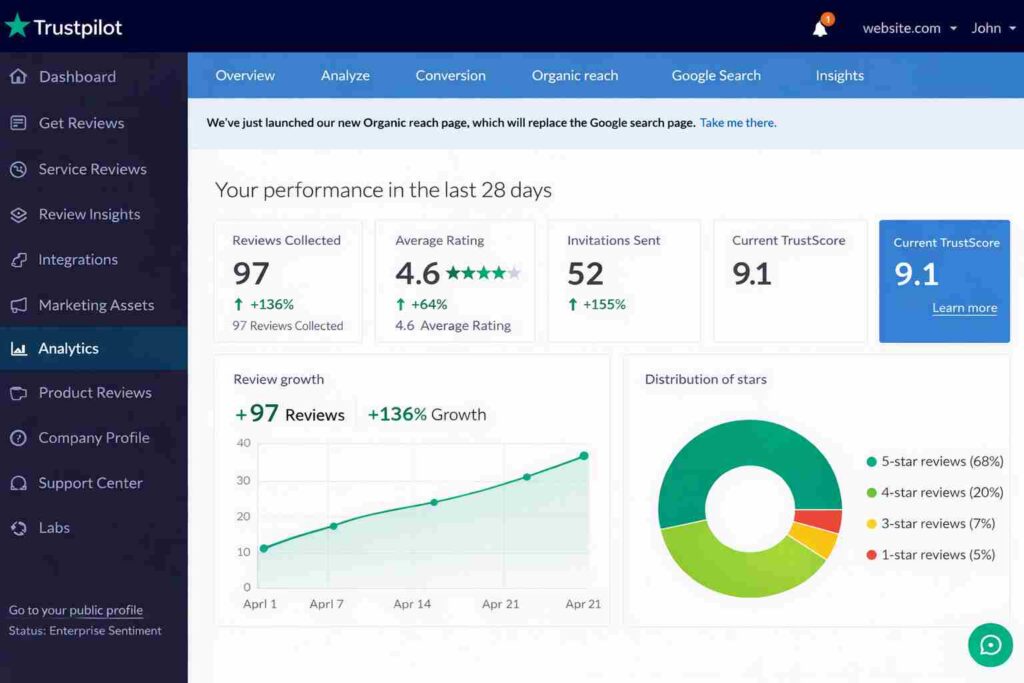Select the Labs sidebar icon
1024x683 pixels.
point(20,528)
